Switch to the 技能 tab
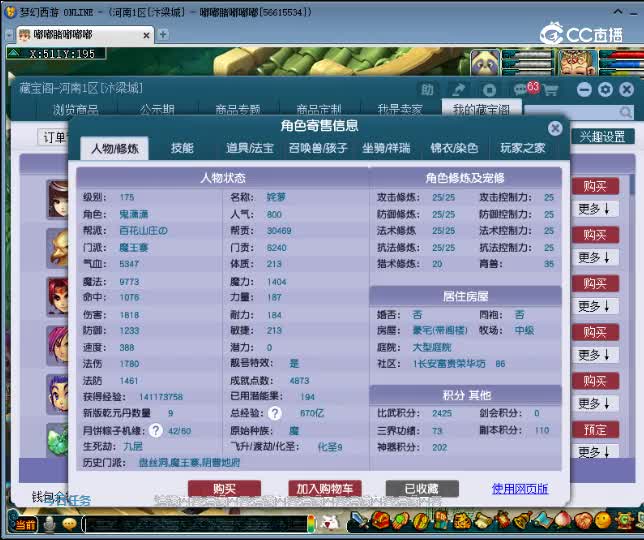The width and height of the screenshot is (644, 540). (x=182, y=148)
